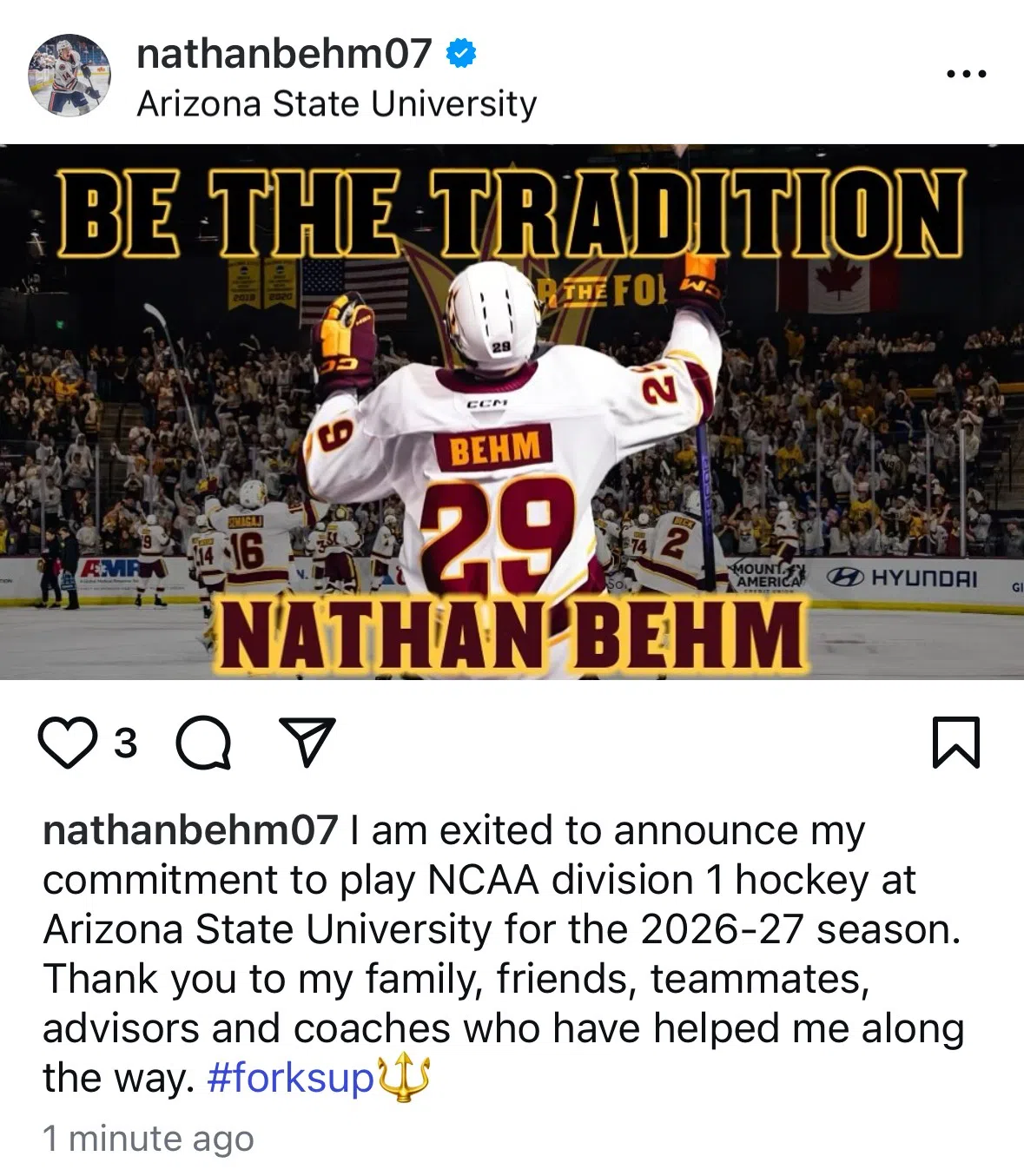Click the "1 minute ago" timestamp
This screenshot has height=1176, width=1024.
tap(149, 1139)
